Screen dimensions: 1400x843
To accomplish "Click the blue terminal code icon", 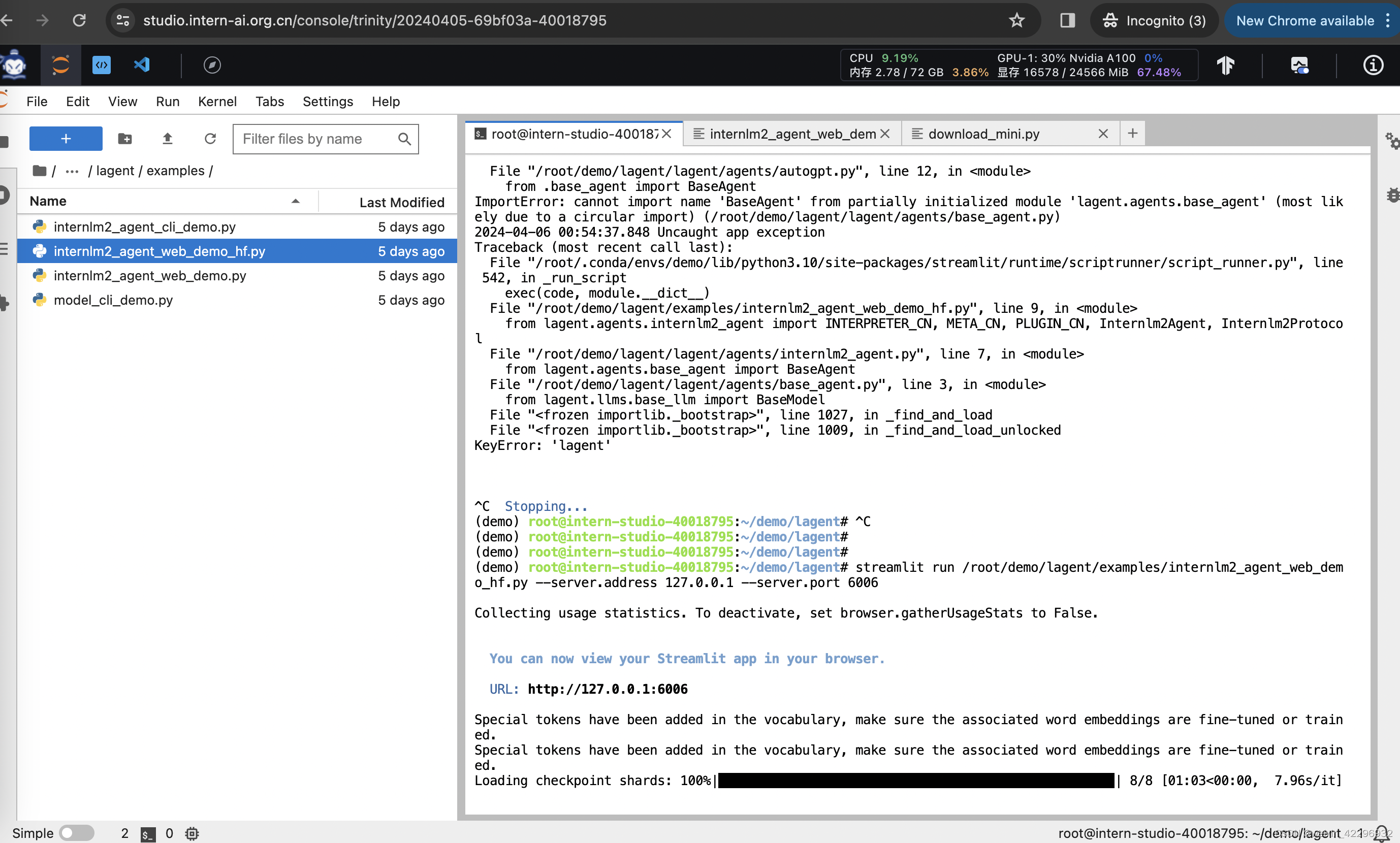I will tap(101, 65).
